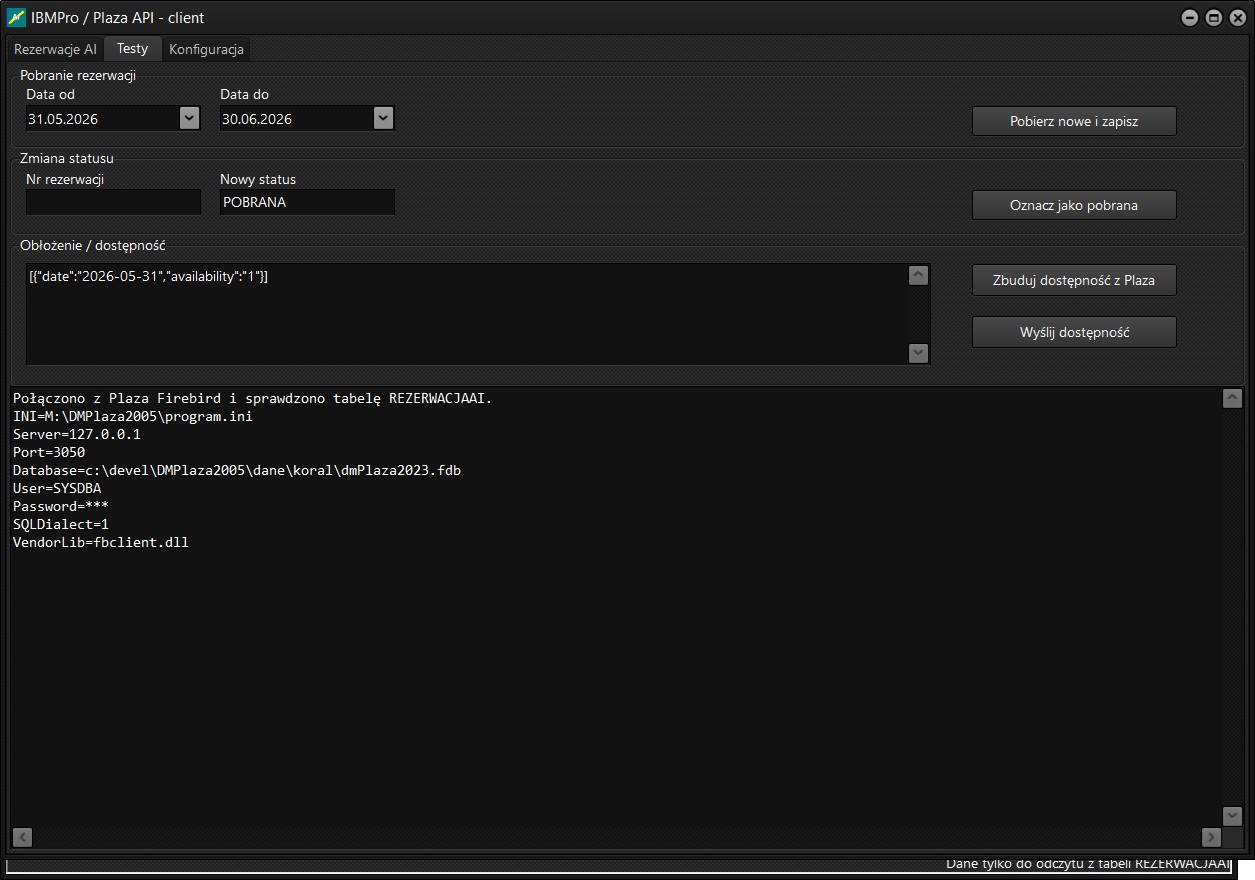Close the IBMPro window
Image resolution: width=1255 pixels, height=880 pixels.
[x=1237, y=17]
